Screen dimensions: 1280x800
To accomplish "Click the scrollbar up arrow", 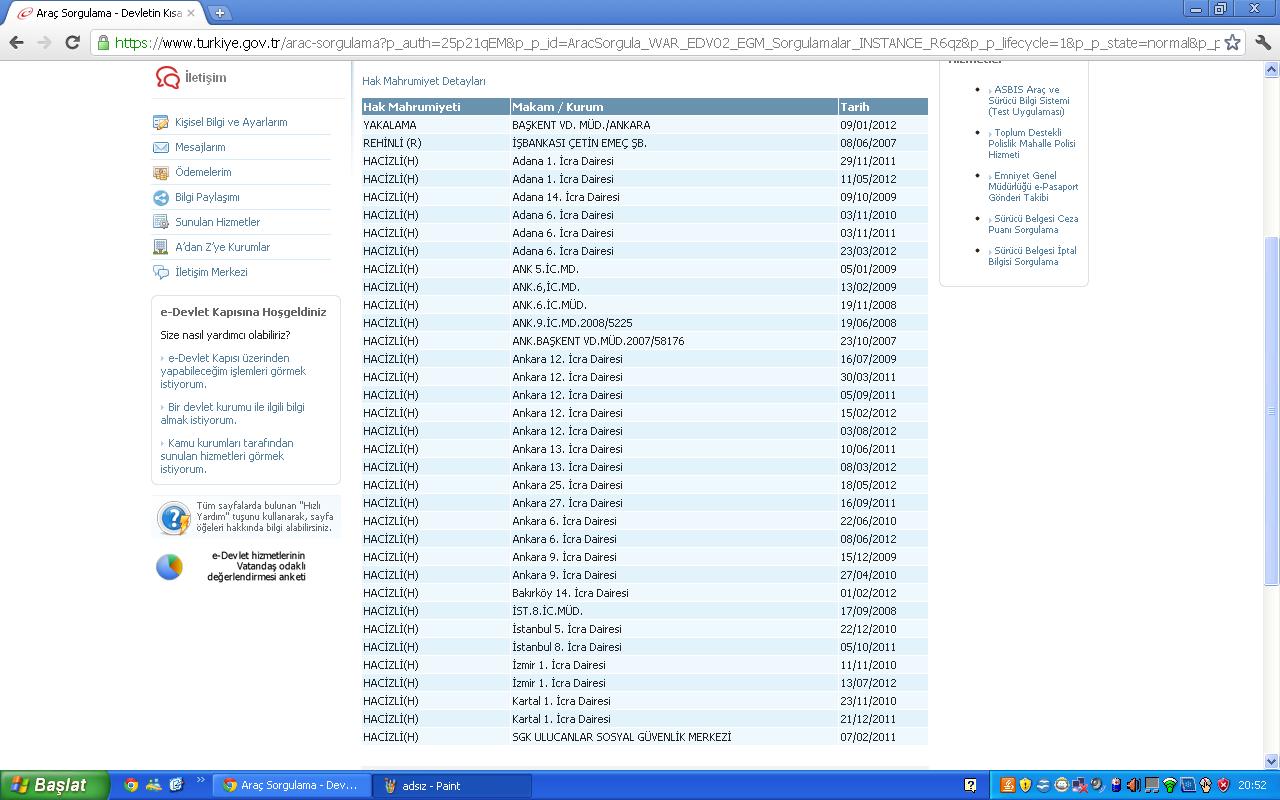I will click(1272, 69).
